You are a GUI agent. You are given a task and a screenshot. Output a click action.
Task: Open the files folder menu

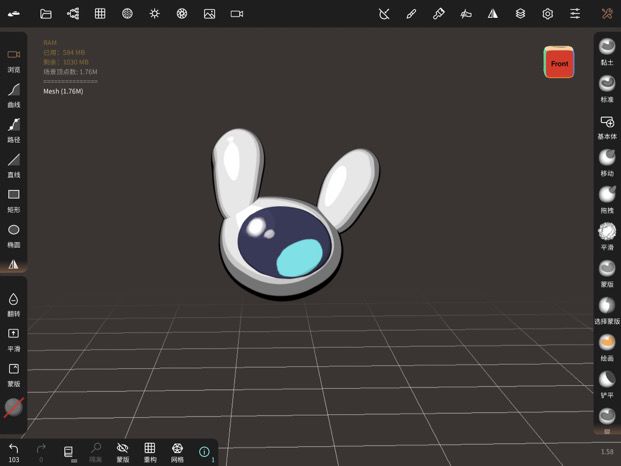pyautogui.click(x=46, y=14)
